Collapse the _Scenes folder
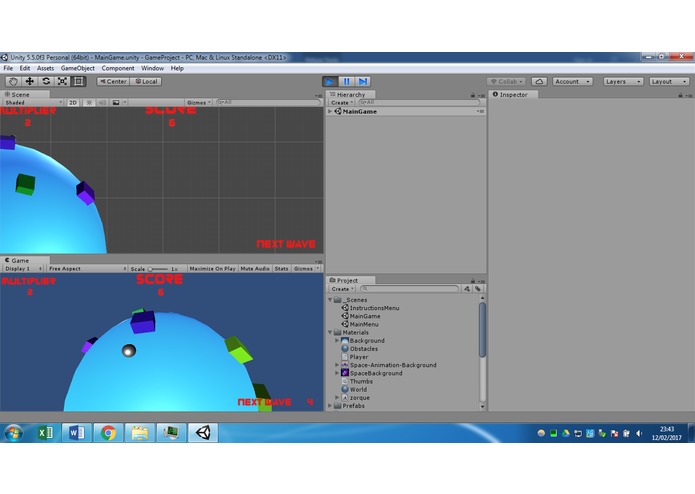Viewport: 695px width, 494px height. pyautogui.click(x=330, y=300)
